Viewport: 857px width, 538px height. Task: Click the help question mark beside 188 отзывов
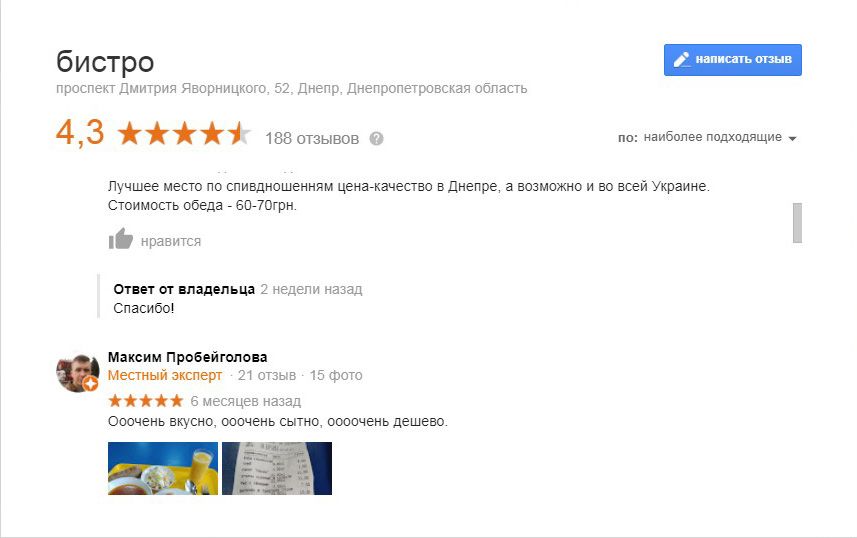pos(377,139)
